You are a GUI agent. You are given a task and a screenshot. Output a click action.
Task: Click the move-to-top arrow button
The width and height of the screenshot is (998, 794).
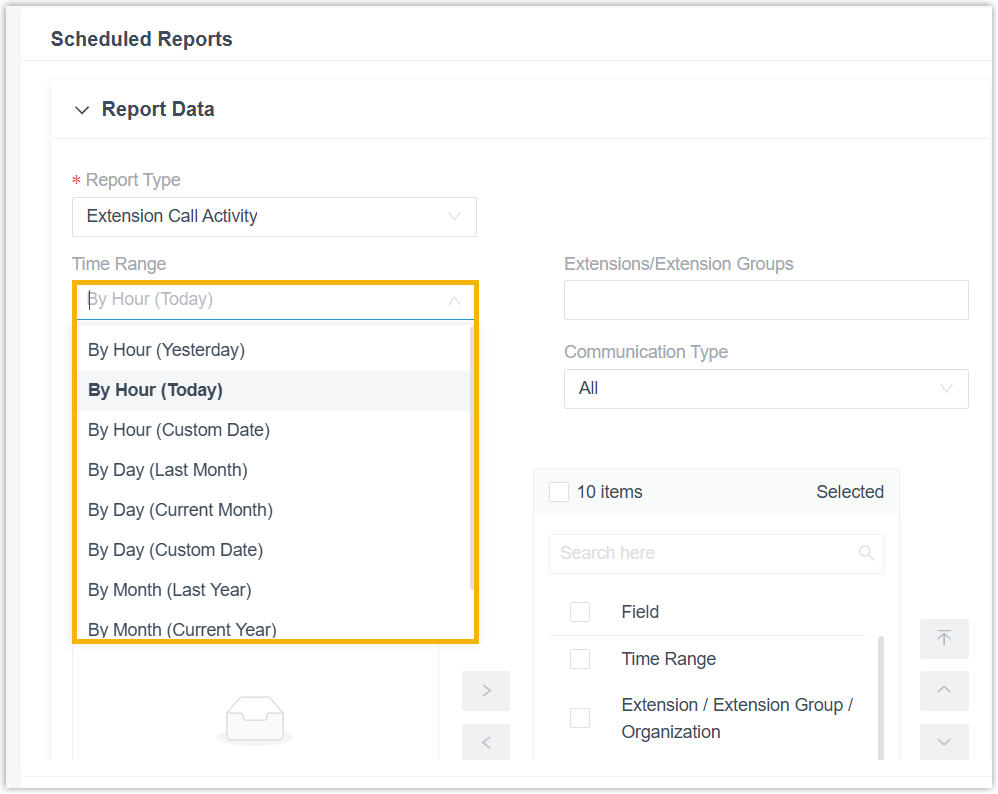[944, 639]
